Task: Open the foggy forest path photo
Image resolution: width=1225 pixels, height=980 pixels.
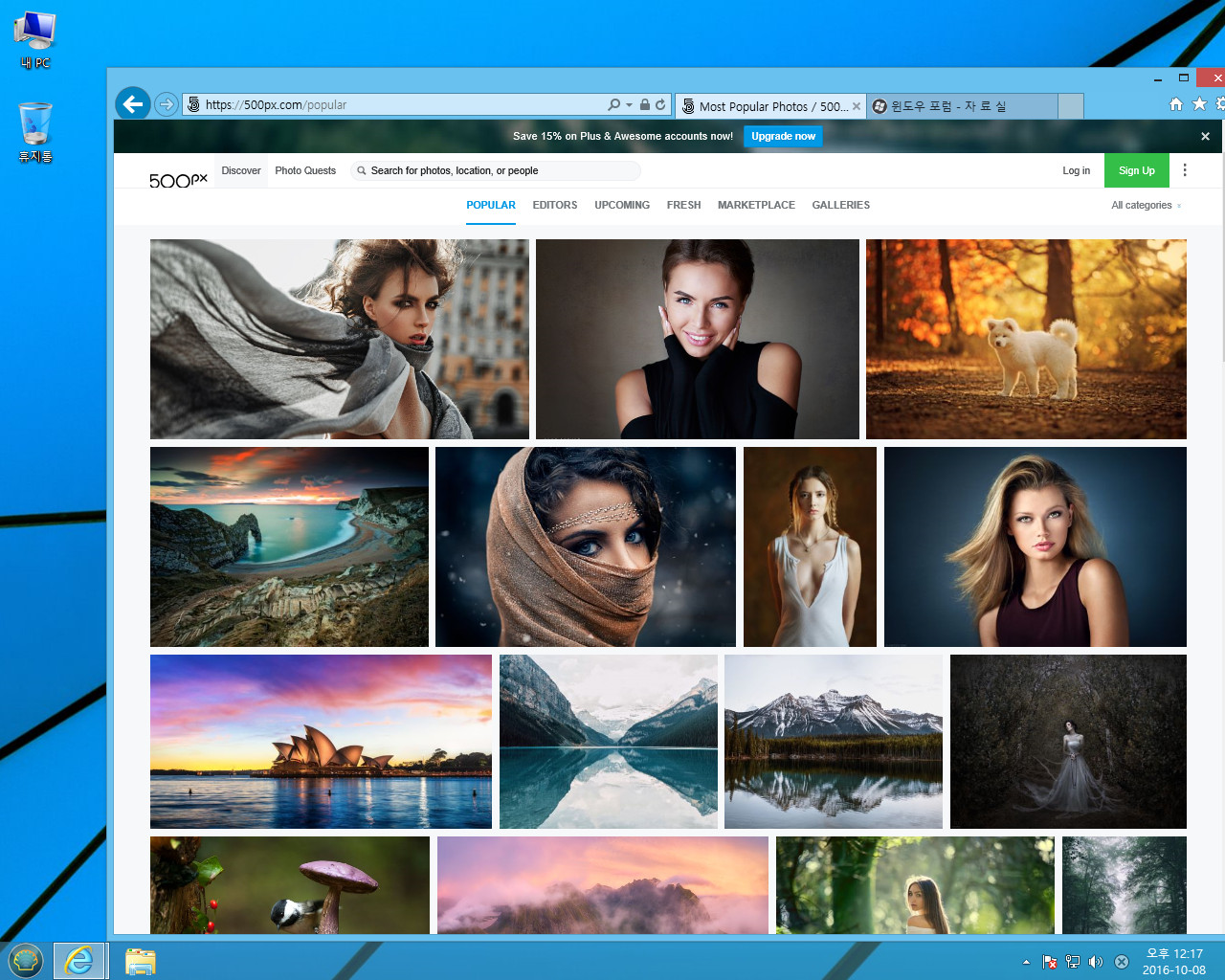Action: tap(1125, 885)
